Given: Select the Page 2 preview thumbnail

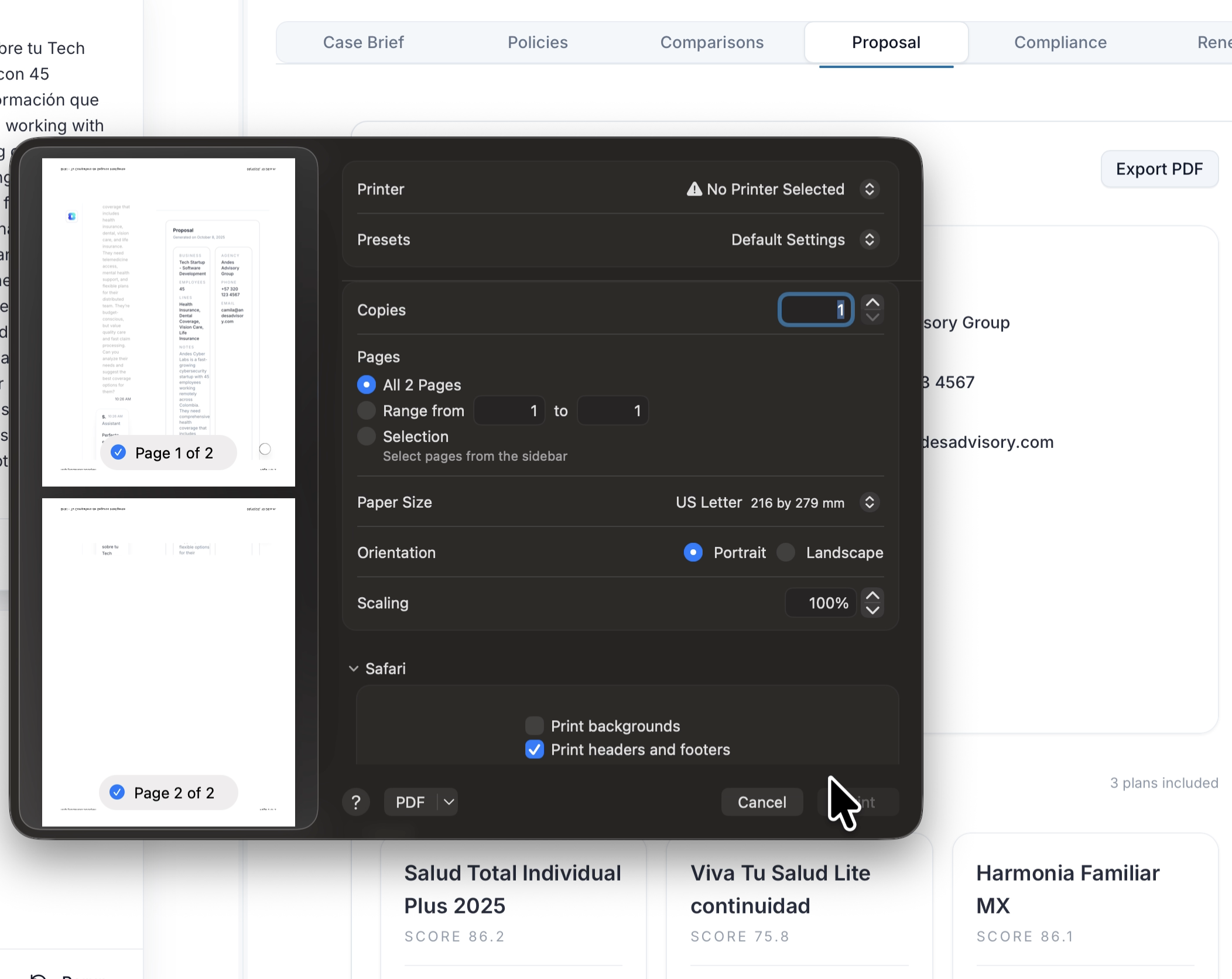Looking at the screenshot, I should 169,644.
